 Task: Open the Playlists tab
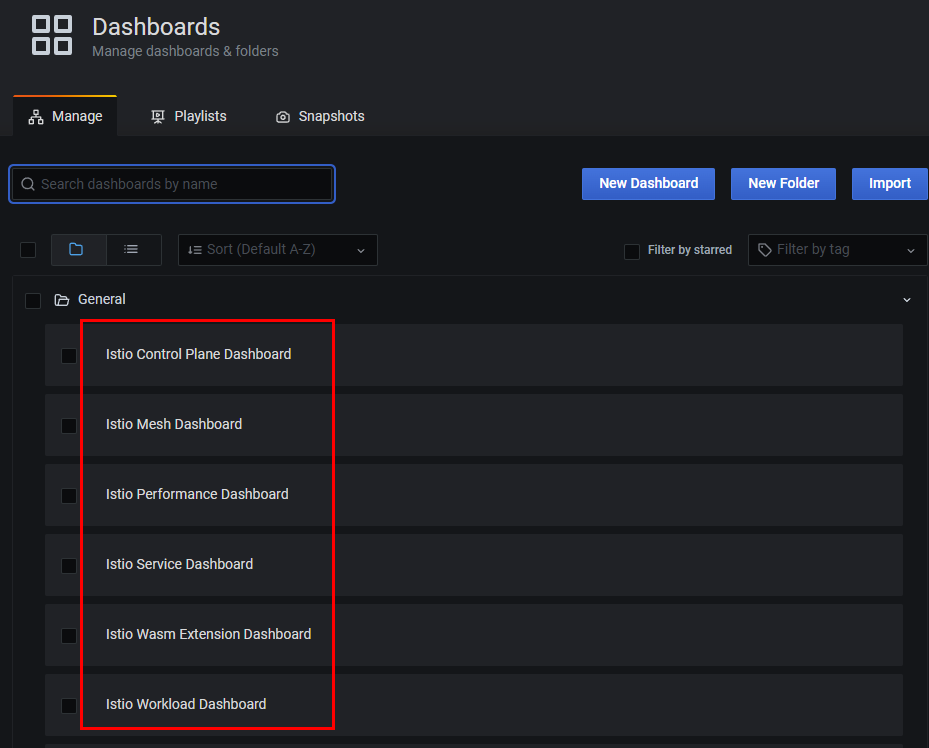pyautogui.click(x=189, y=116)
